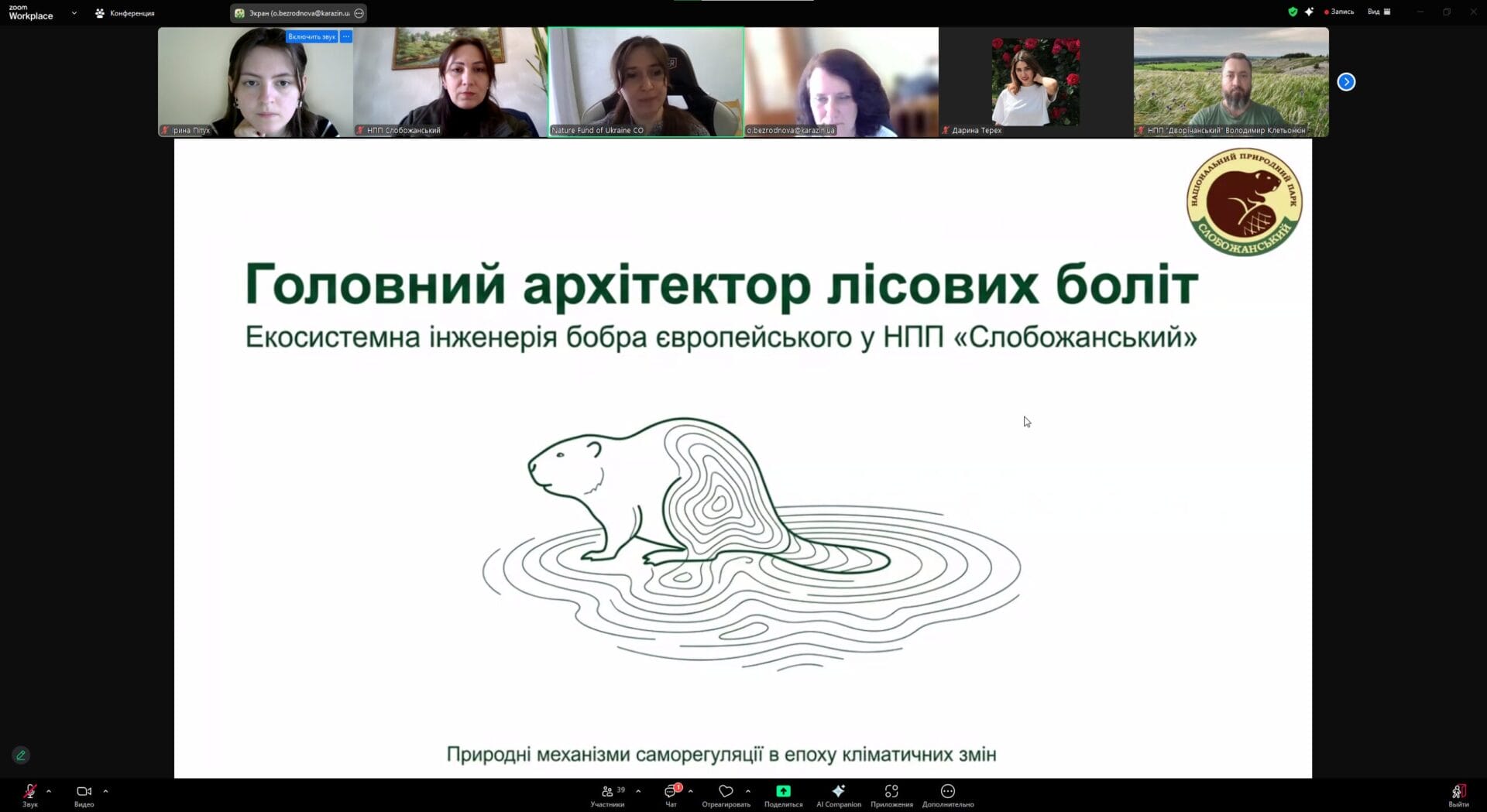Screen dimensions: 1487x812
Task: Show next participants with the blue arrow
Action: coord(1346,82)
